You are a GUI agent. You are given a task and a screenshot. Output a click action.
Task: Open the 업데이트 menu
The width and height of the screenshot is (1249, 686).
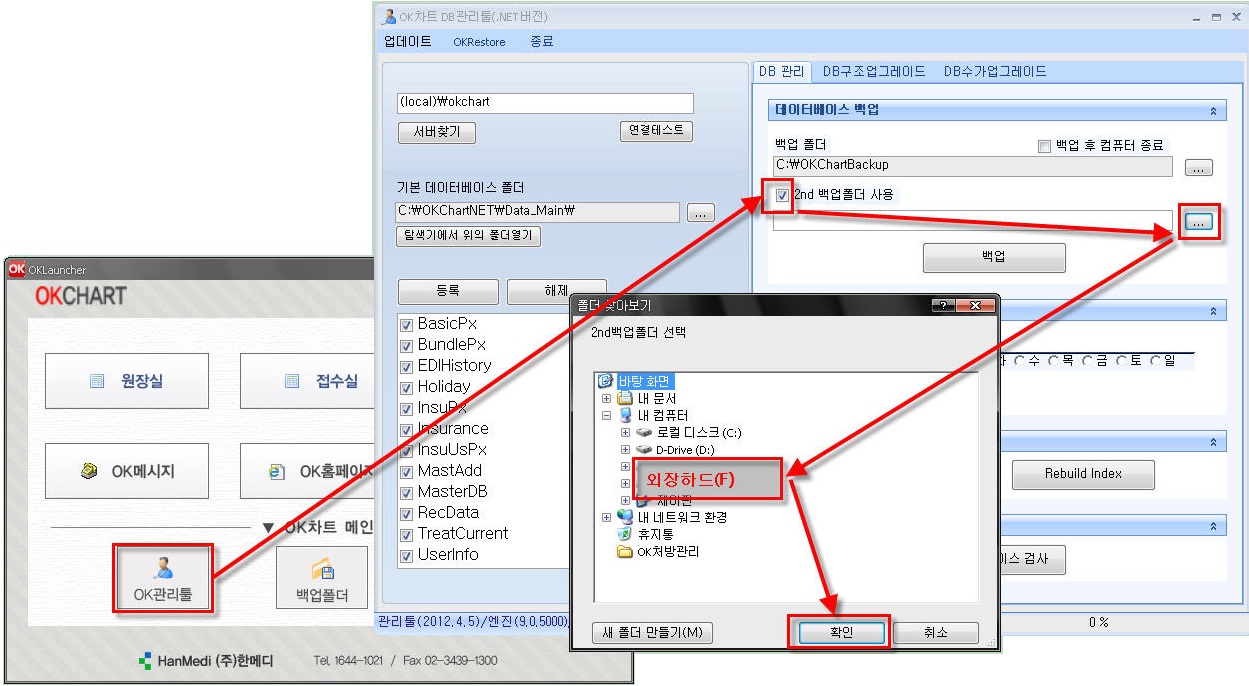[x=408, y=42]
